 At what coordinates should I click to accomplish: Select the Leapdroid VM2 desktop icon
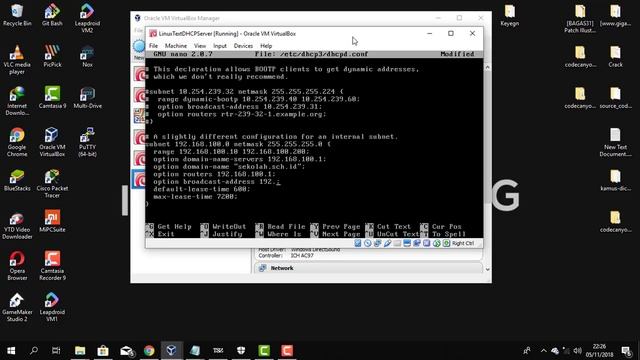(x=87, y=18)
